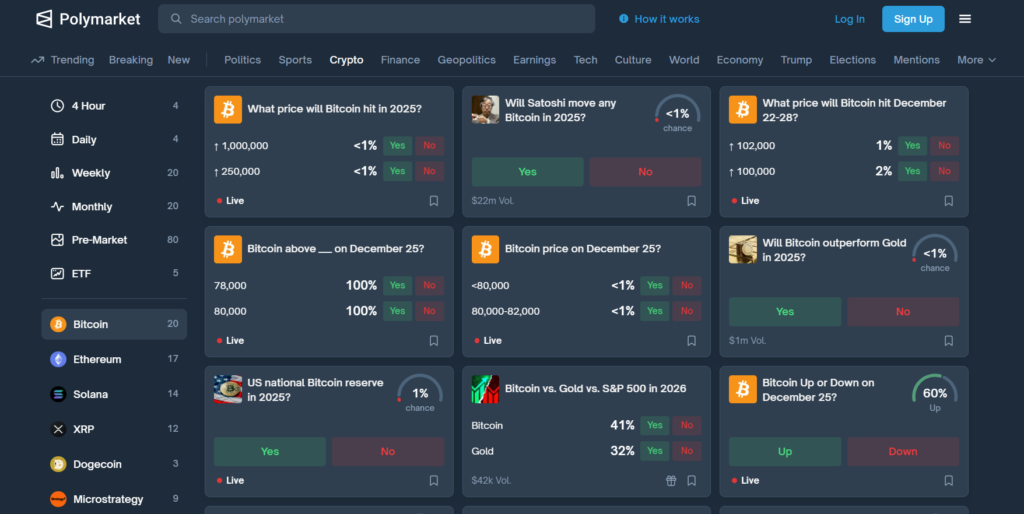The width and height of the screenshot is (1024, 514).
Task: Open the Sports category tab
Action: pos(295,60)
